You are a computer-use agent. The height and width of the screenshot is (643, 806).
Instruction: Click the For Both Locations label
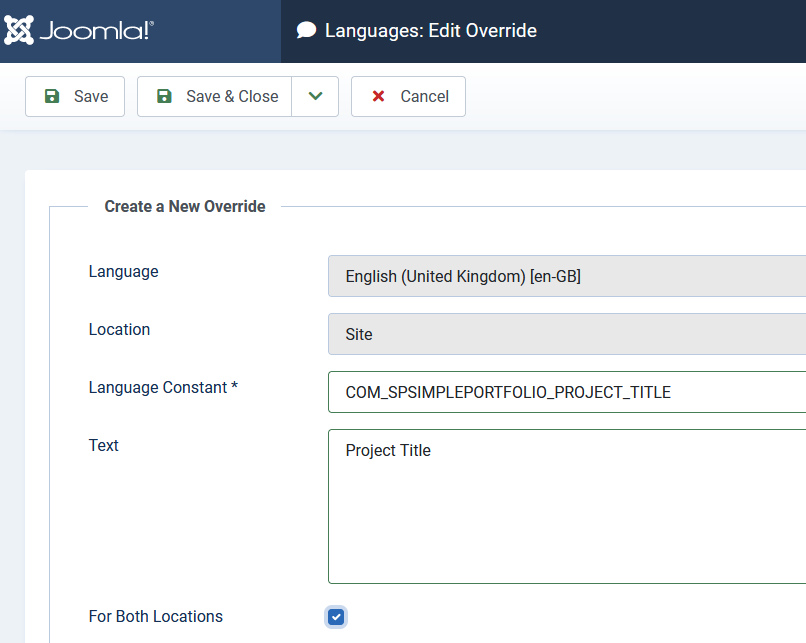(x=156, y=617)
